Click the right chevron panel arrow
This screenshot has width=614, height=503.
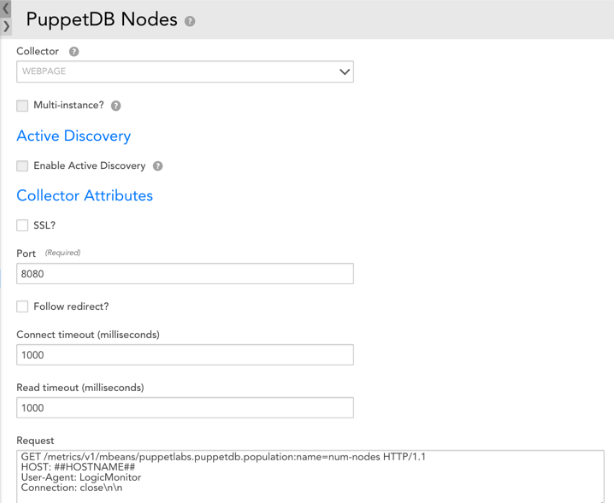[5, 27]
